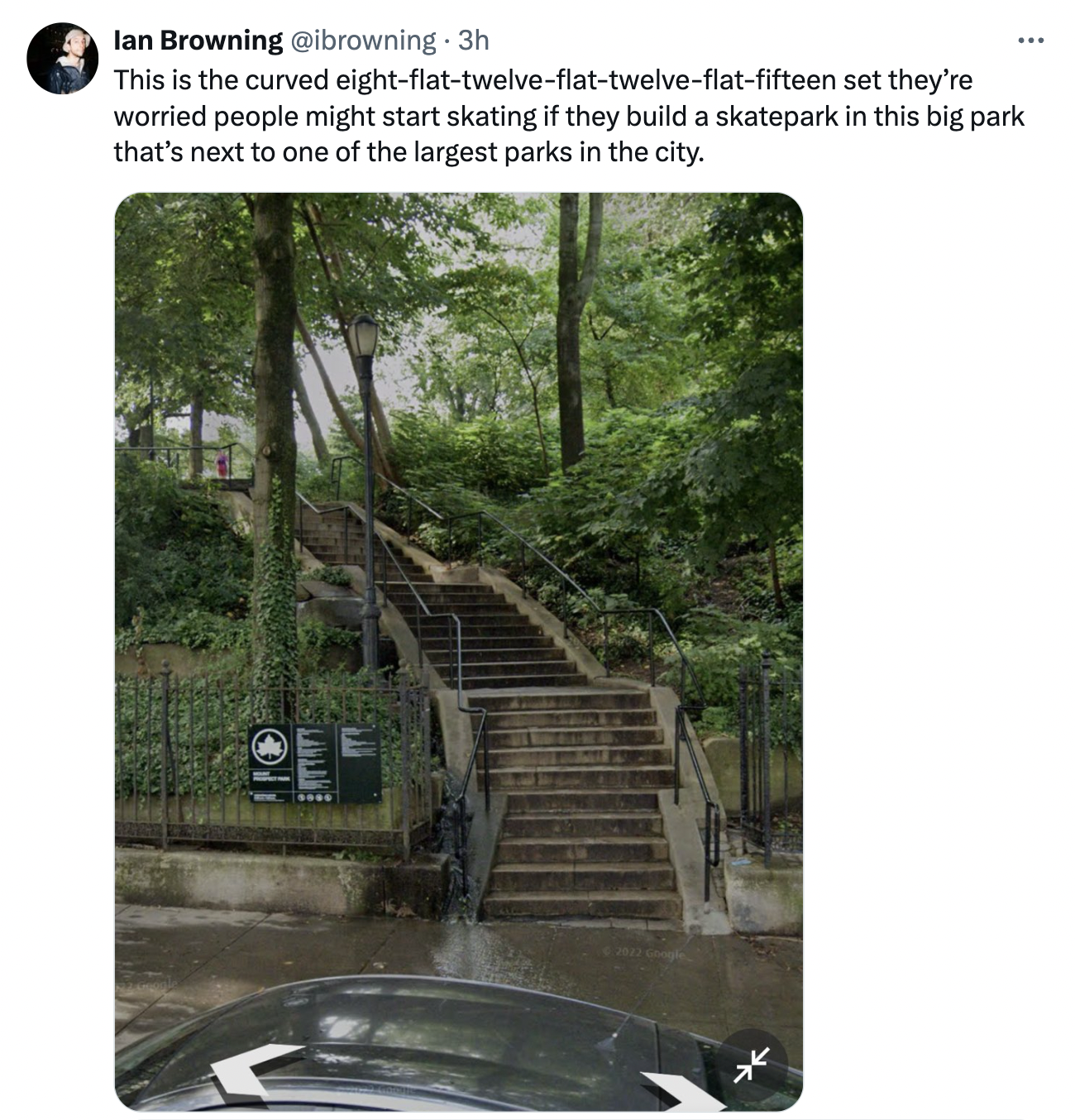This screenshot has height=1120, width=1075.
Task: Open the Ian Browning display name link
Action: [198, 40]
